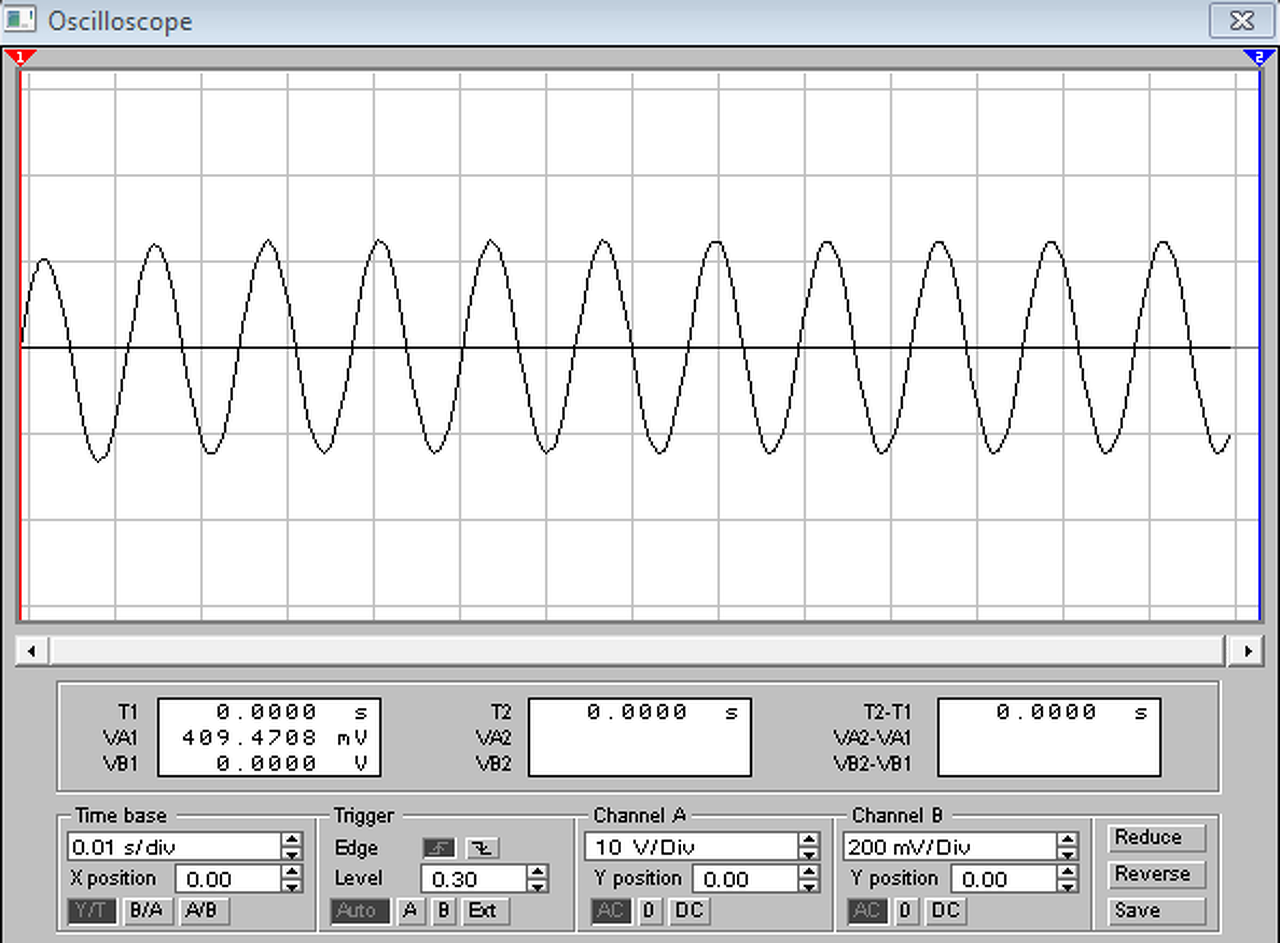Click the Channel B 200 mV/Div field
The image size is (1280, 943).
pyautogui.click(x=951, y=847)
